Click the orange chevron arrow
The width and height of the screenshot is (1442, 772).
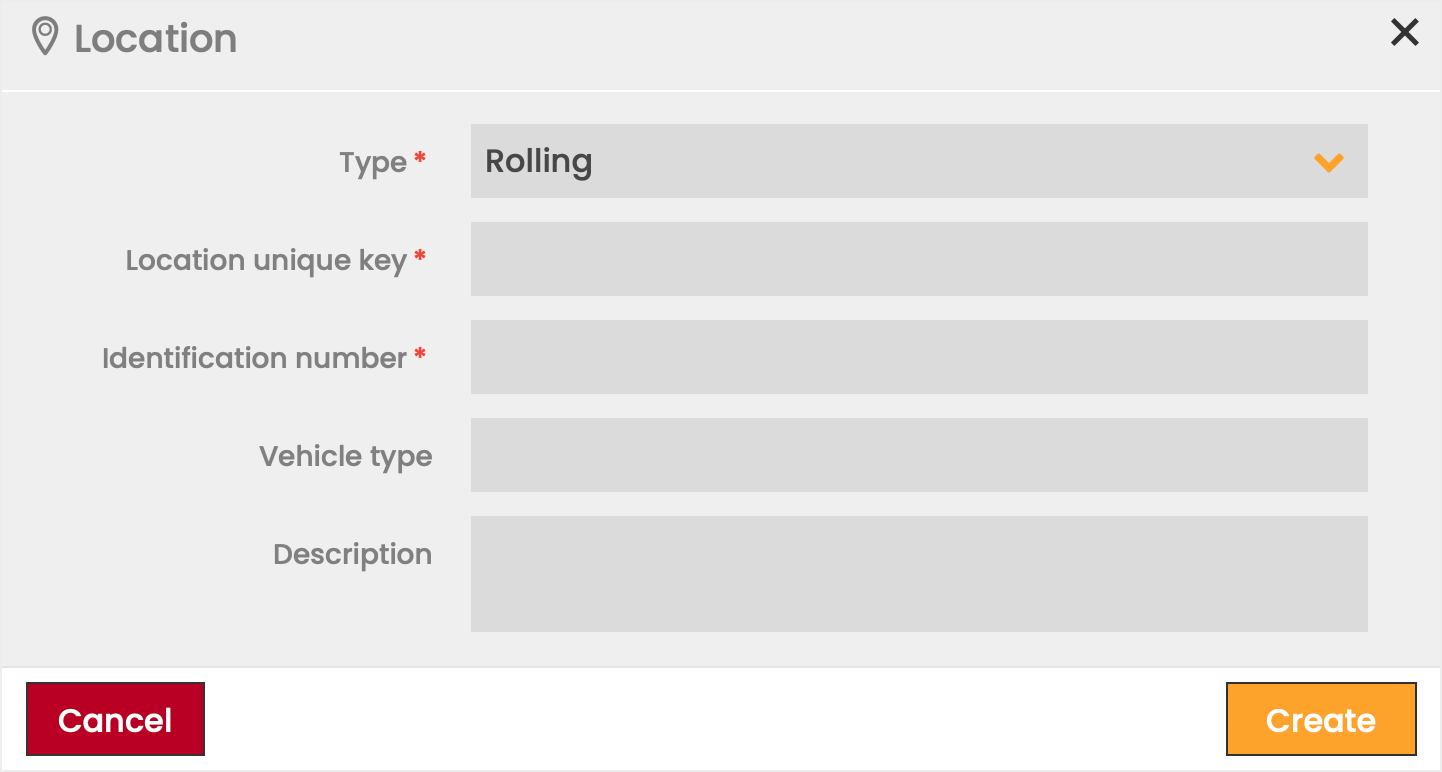tap(1328, 162)
